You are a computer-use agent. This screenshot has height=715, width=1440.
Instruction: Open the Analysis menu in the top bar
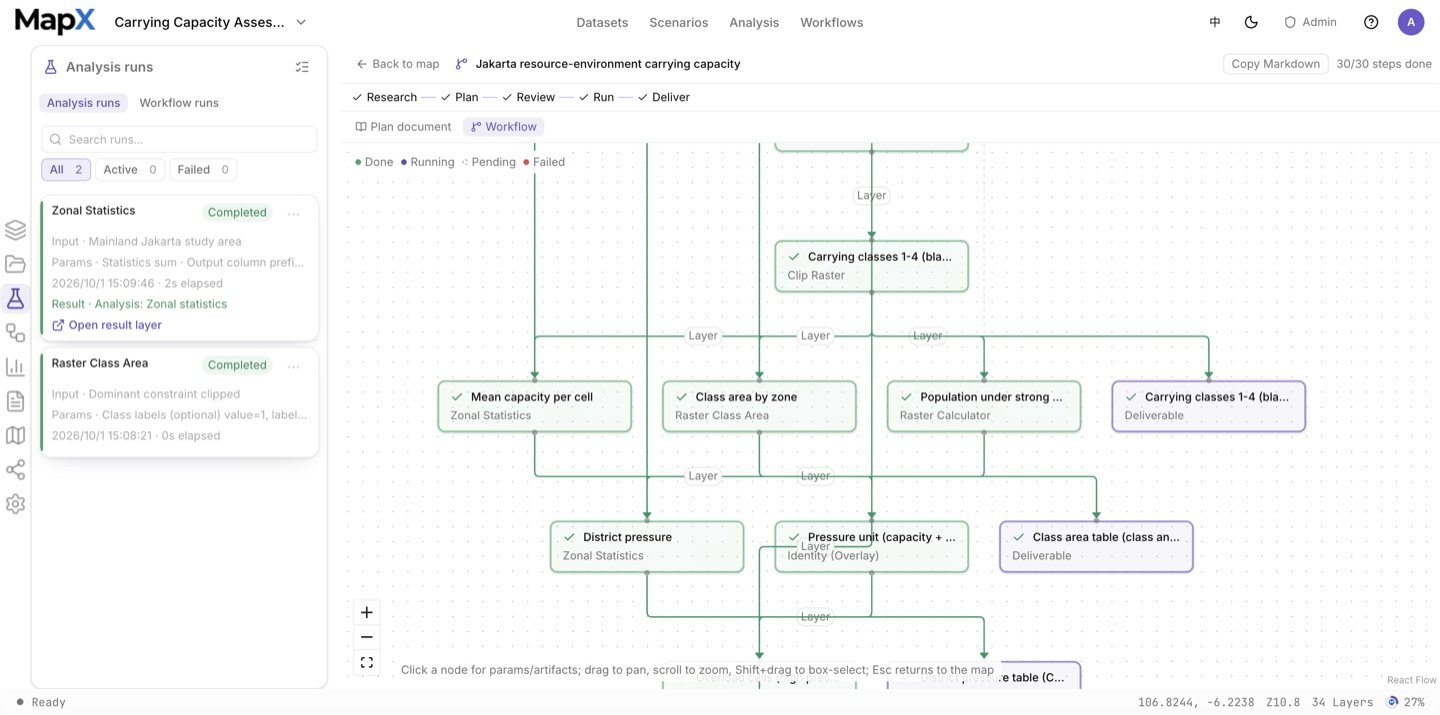754,22
